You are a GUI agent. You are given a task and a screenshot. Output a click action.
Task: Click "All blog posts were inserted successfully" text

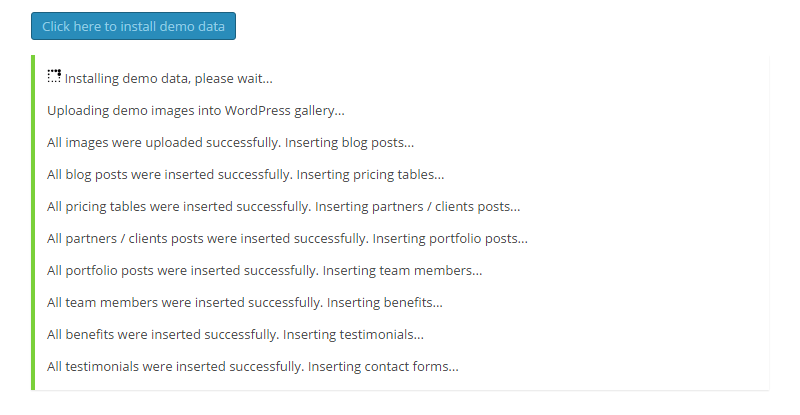click(x=168, y=174)
